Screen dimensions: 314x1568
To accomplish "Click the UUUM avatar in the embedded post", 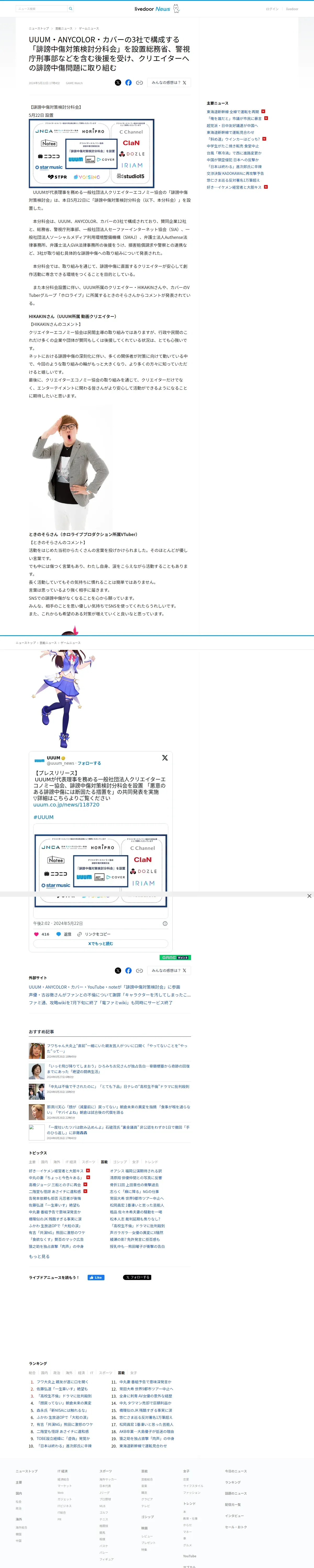I will [x=39, y=760].
